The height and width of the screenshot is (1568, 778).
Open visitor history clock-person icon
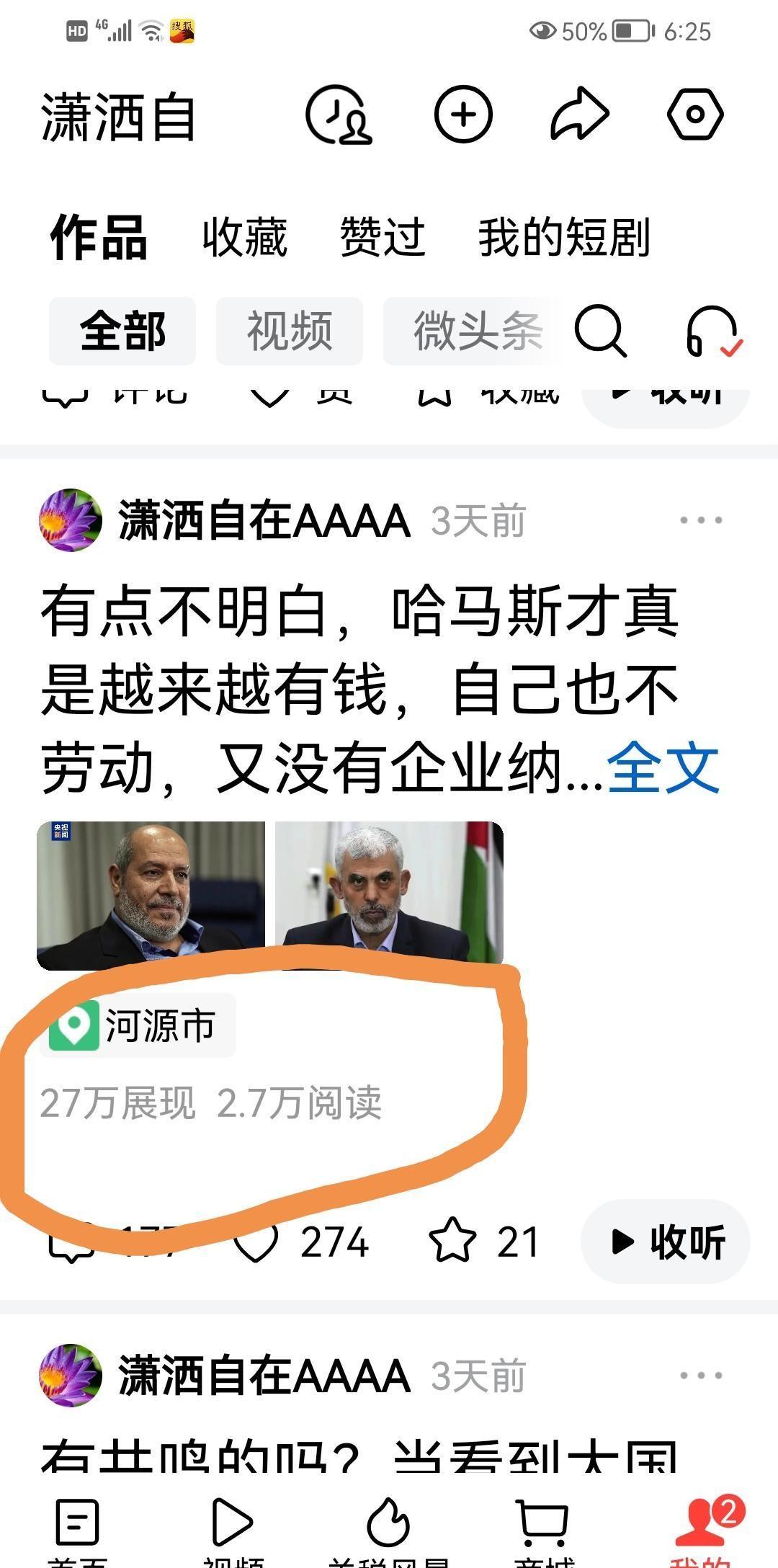click(x=339, y=115)
